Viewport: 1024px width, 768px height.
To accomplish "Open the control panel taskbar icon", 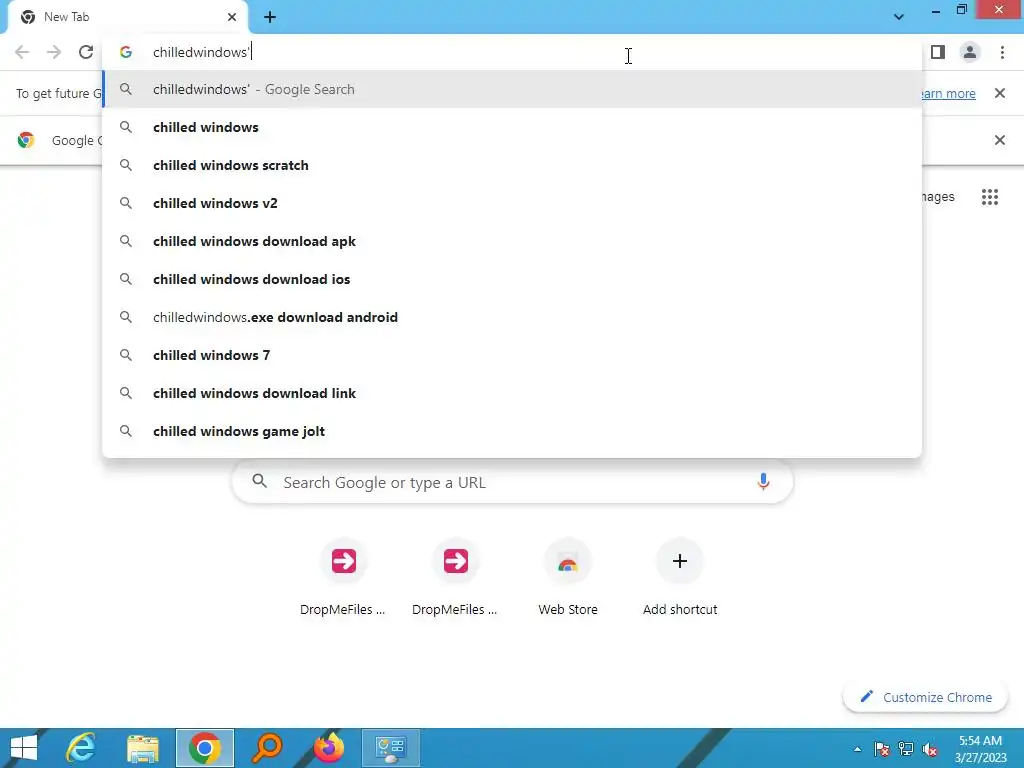I will coord(391,748).
